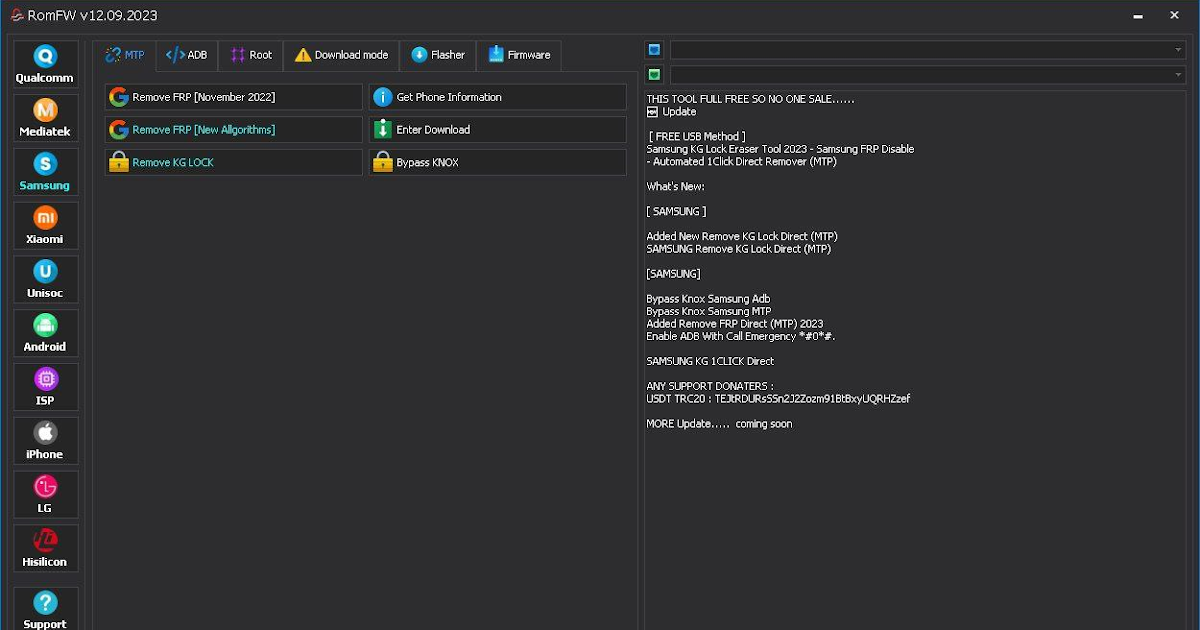This screenshot has width=1200, height=630.
Task: Open the Root tab
Action: pos(251,55)
